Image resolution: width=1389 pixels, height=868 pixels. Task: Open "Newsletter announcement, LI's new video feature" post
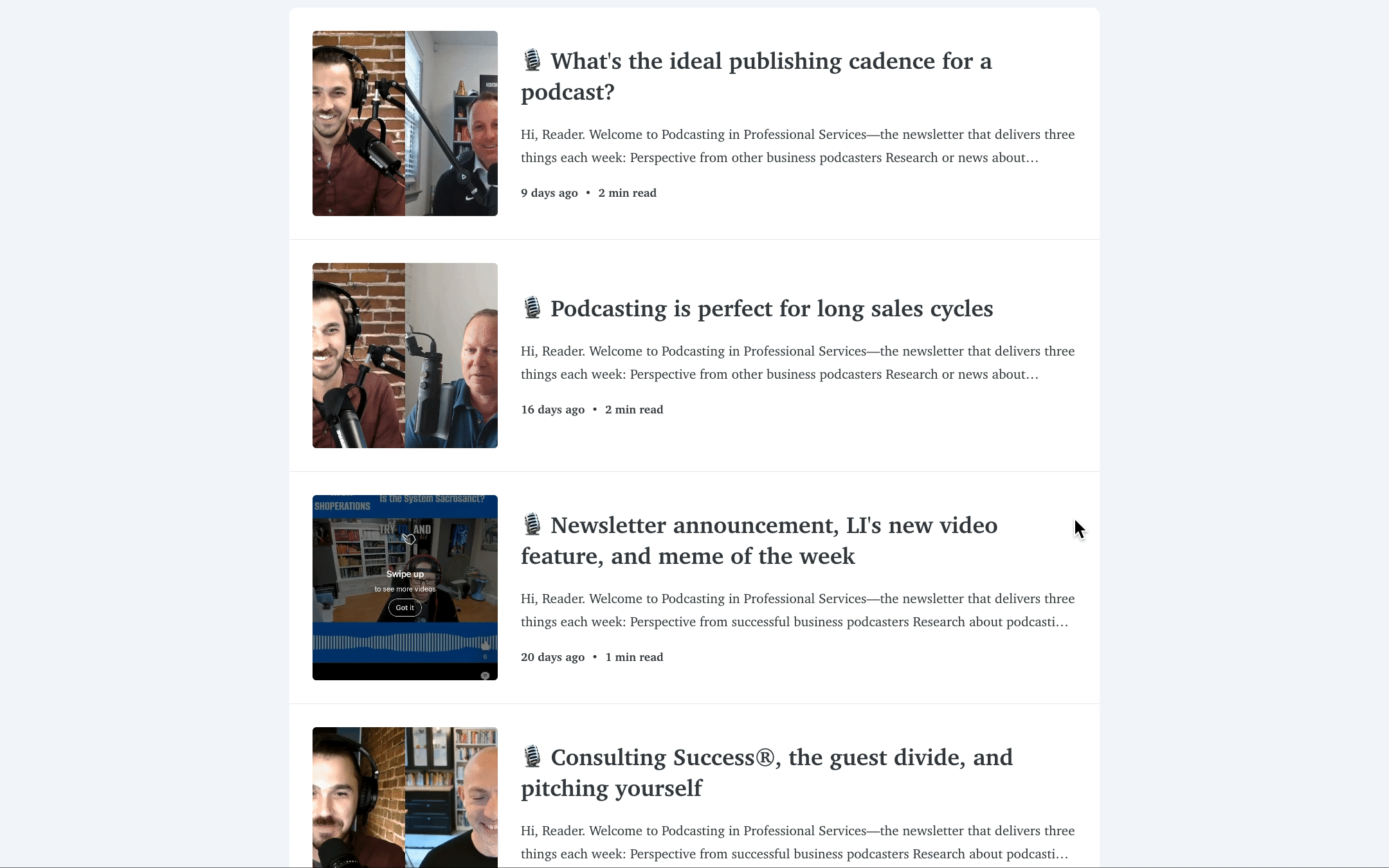pyautogui.click(x=773, y=526)
